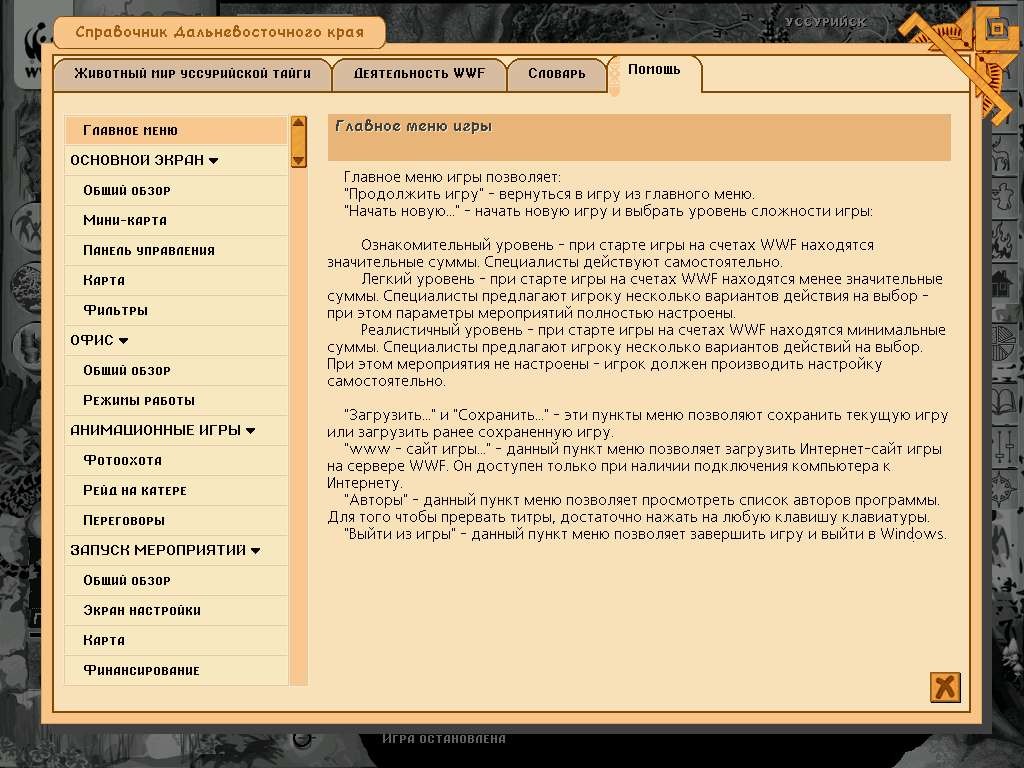Open the Панель управления help topic
The height and width of the screenshot is (768, 1024).
point(176,250)
